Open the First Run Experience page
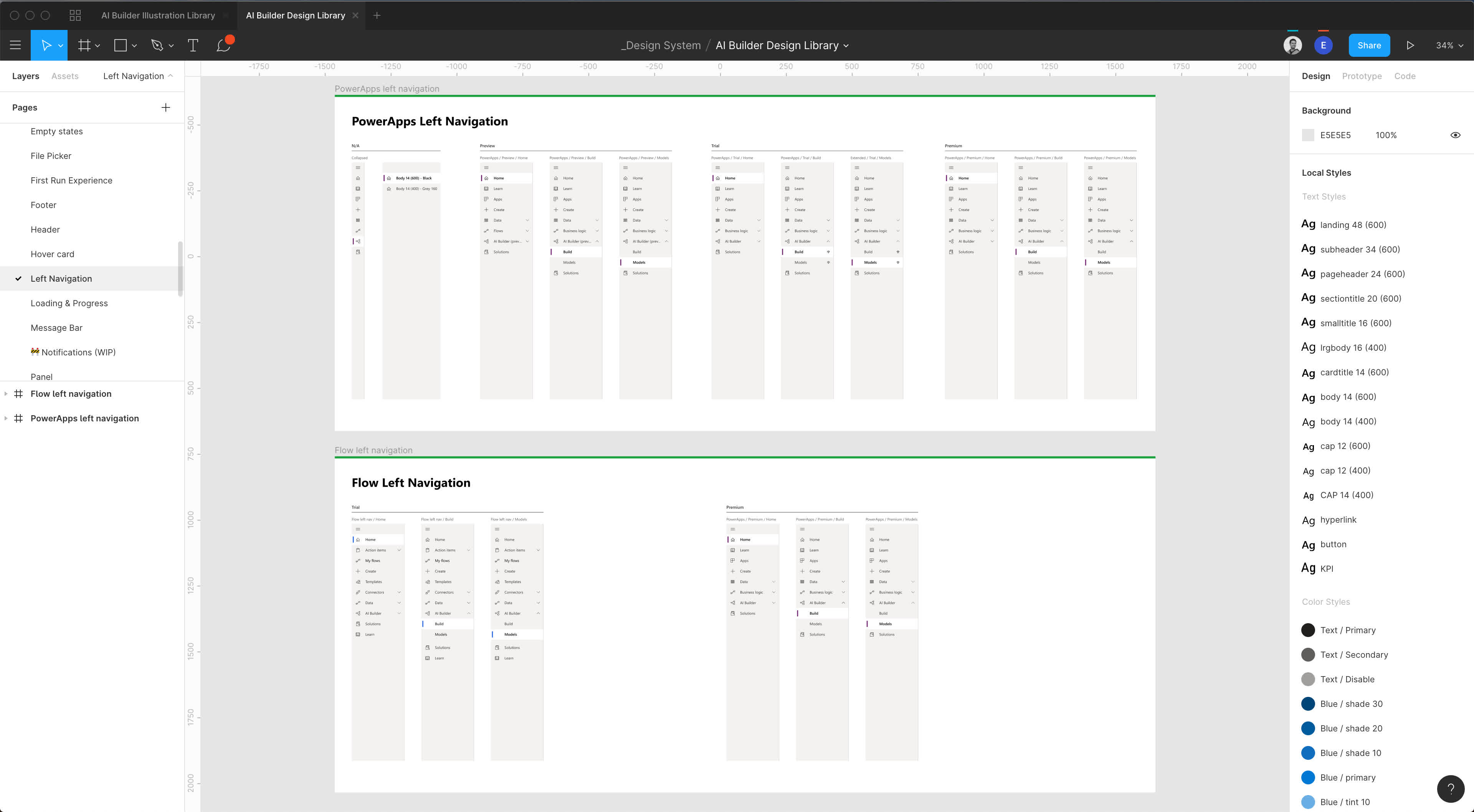Screen dimensions: 1474x812 pyautogui.click(x=71, y=180)
